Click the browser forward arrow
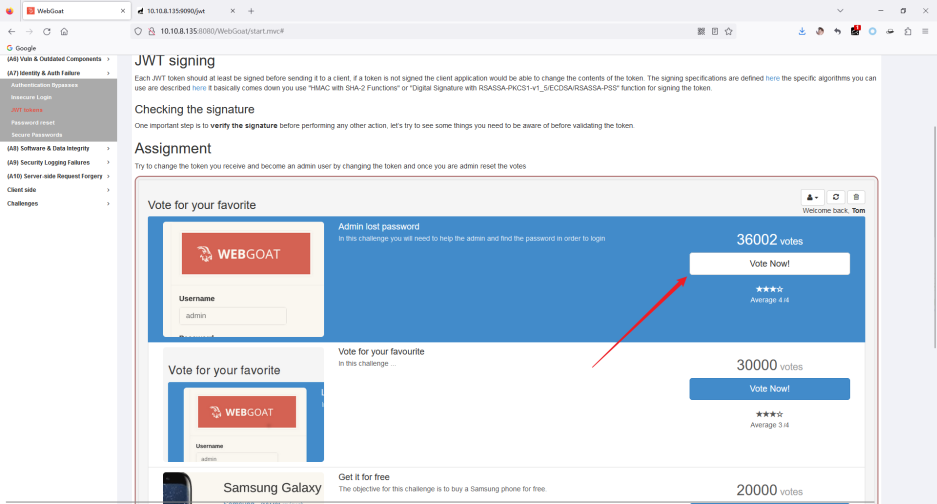The height and width of the screenshot is (504, 937). [29, 31]
